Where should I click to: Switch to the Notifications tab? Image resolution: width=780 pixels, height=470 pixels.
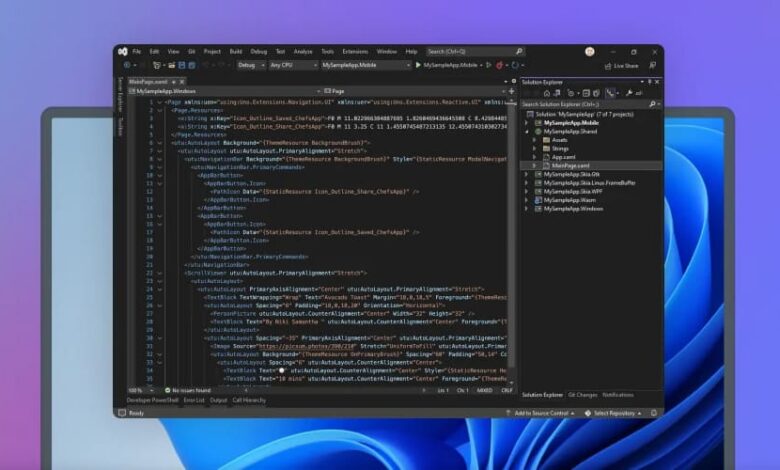click(618, 395)
